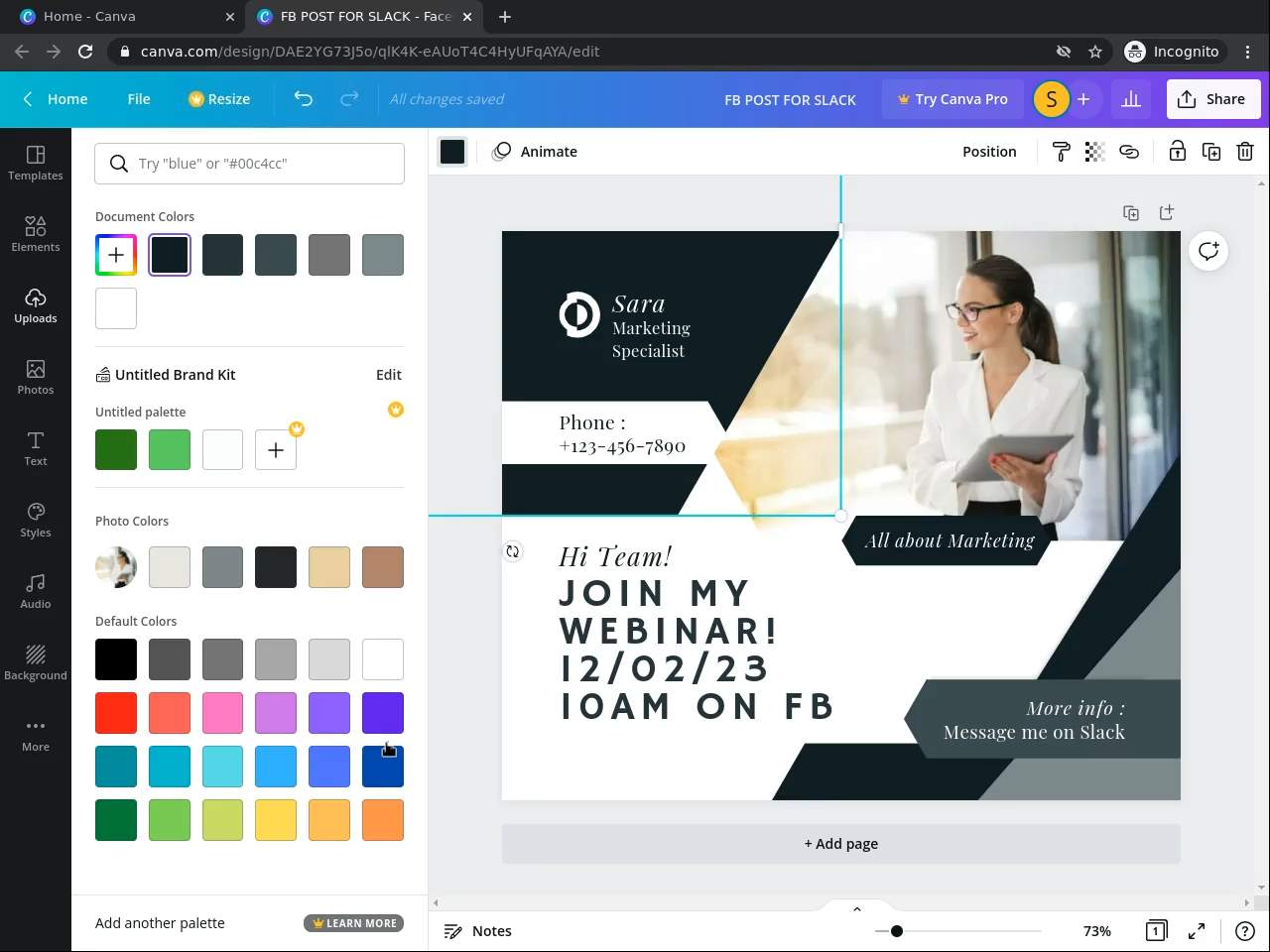Select the Hi Team! text on canvas
This screenshot has height=952, width=1270.
point(615,556)
